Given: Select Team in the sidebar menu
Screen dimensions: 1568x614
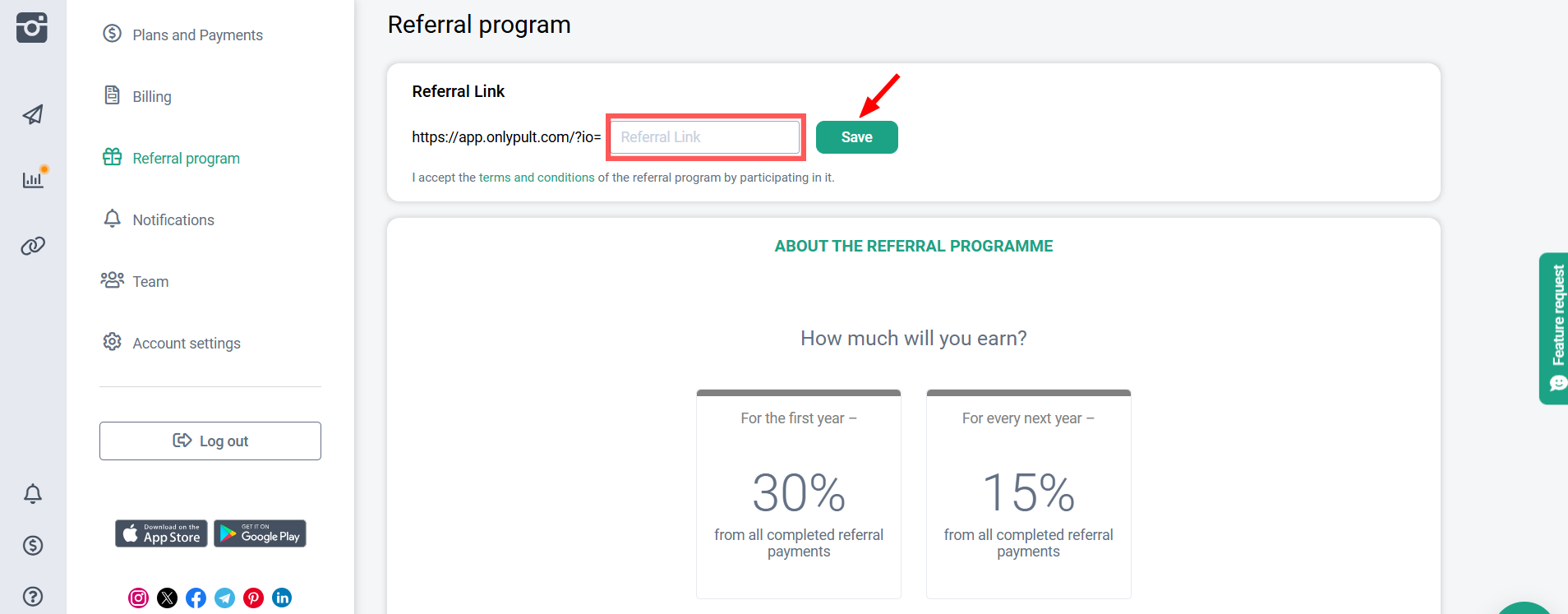Looking at the screenshot, I should 150,282.
